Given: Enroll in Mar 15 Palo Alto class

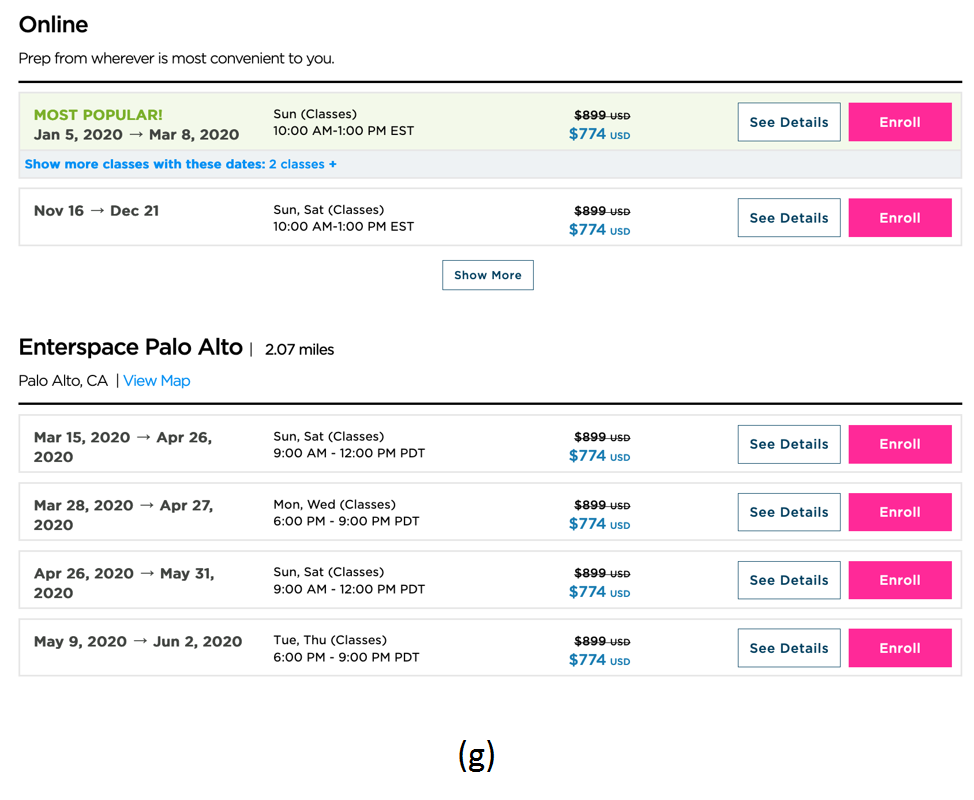Looking at the screenshot, I should [899, 444].
